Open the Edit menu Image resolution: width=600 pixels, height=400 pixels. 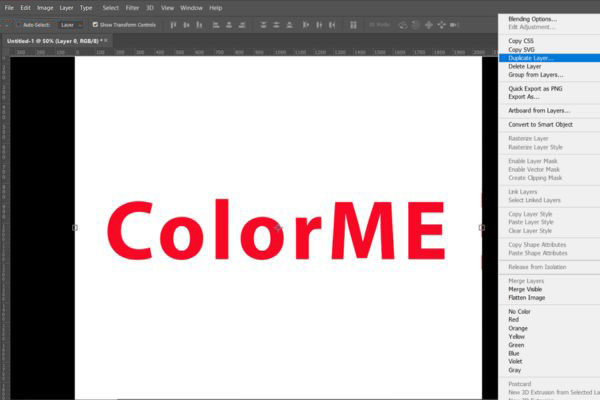(26, 8)
